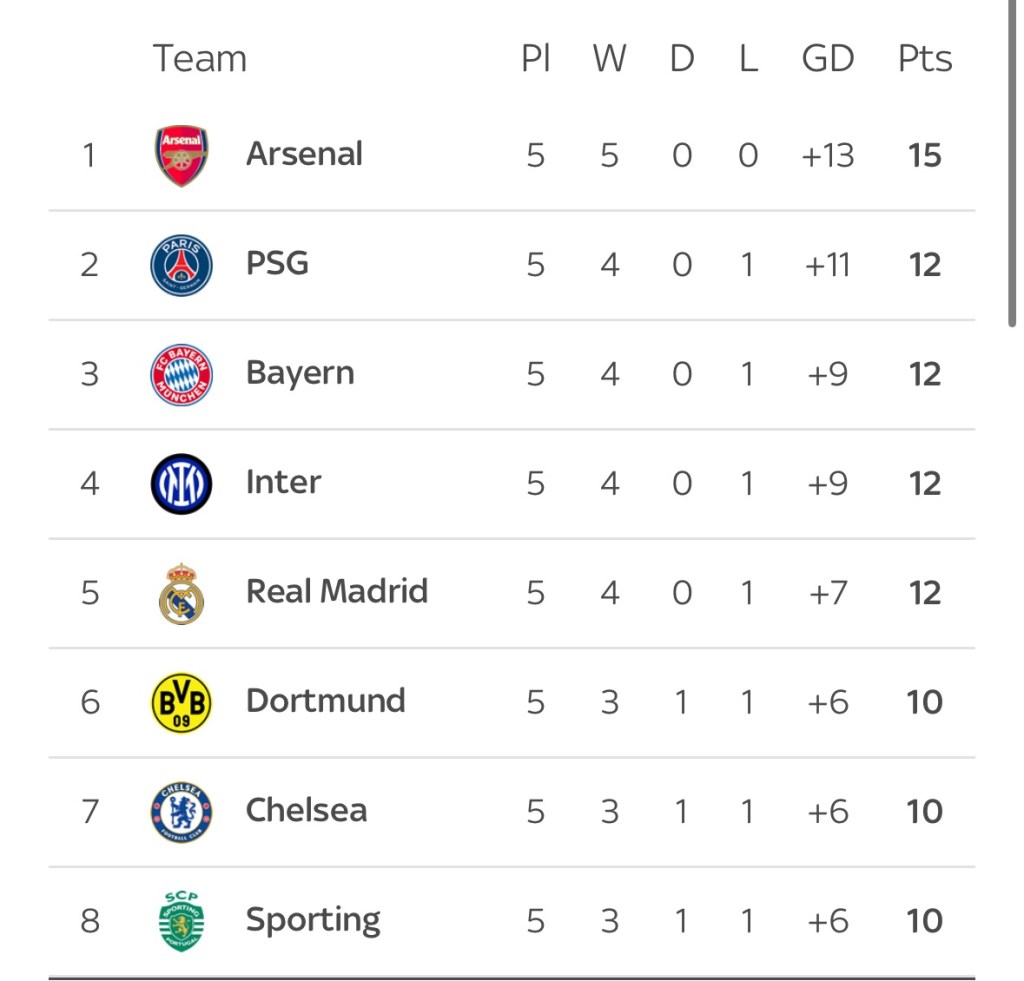The height and width of the screenshot is (981, 1024).
Task: Click Arsenal's 15 points value
Action: tap(924, 156)
